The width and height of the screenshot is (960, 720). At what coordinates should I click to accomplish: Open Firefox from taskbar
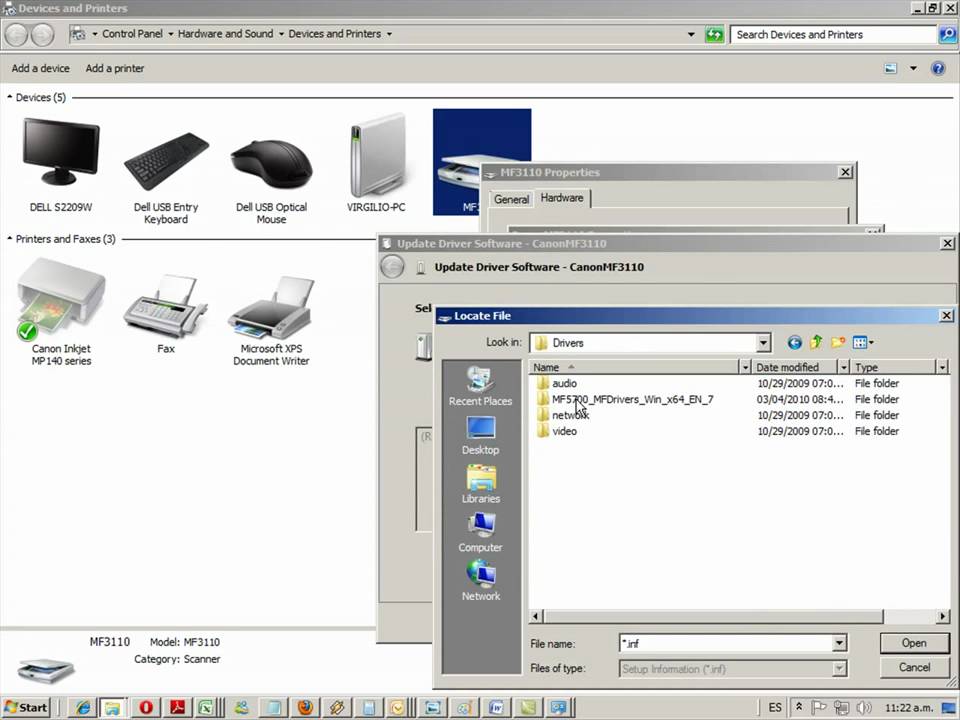[305, 708]
